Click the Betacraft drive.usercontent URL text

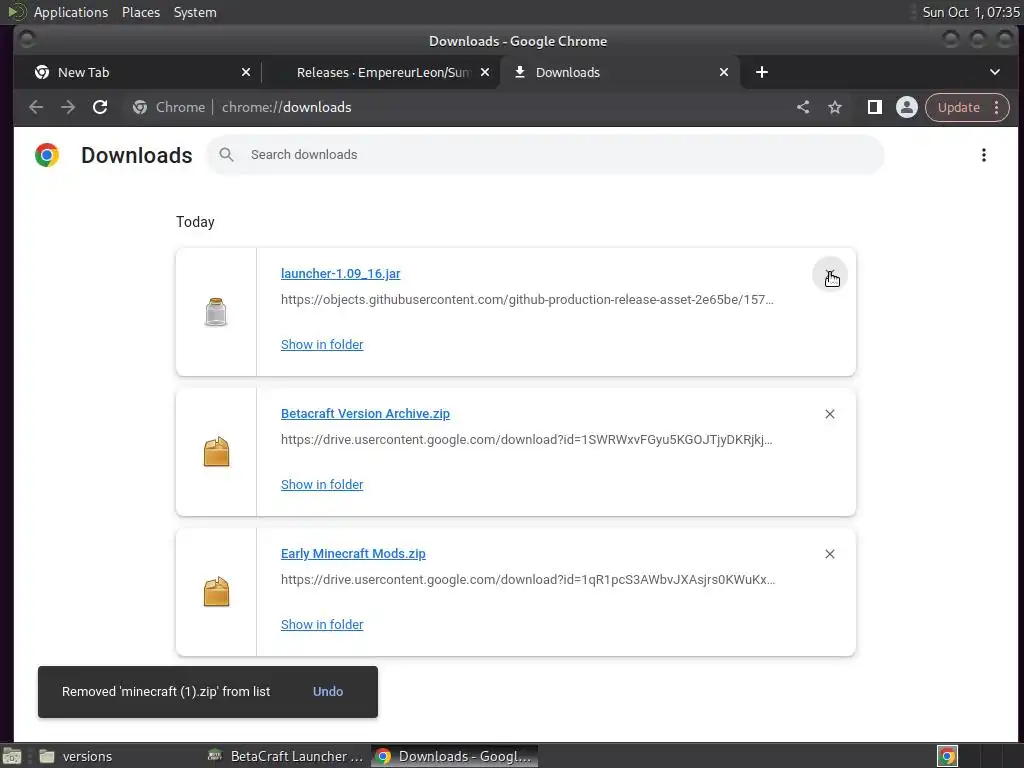click(526, 440)
